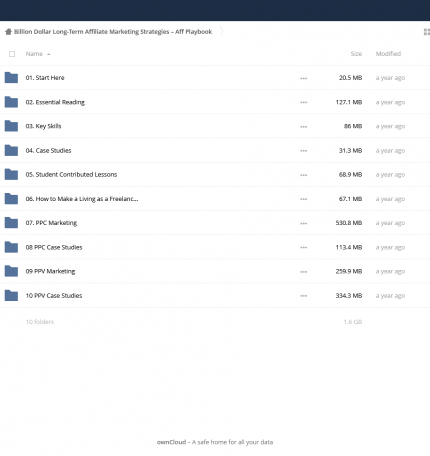Switch to grid view icon
The image size is (430, 456).
tap(427, 32)
